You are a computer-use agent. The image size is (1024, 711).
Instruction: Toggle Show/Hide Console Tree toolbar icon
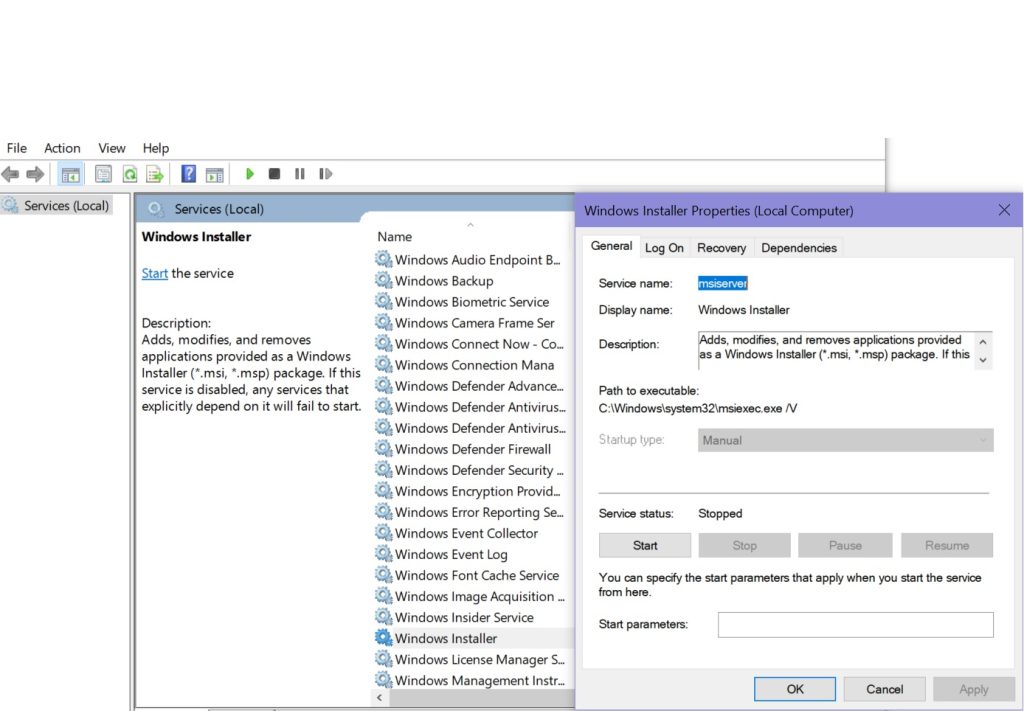click(x=71, y=174)
